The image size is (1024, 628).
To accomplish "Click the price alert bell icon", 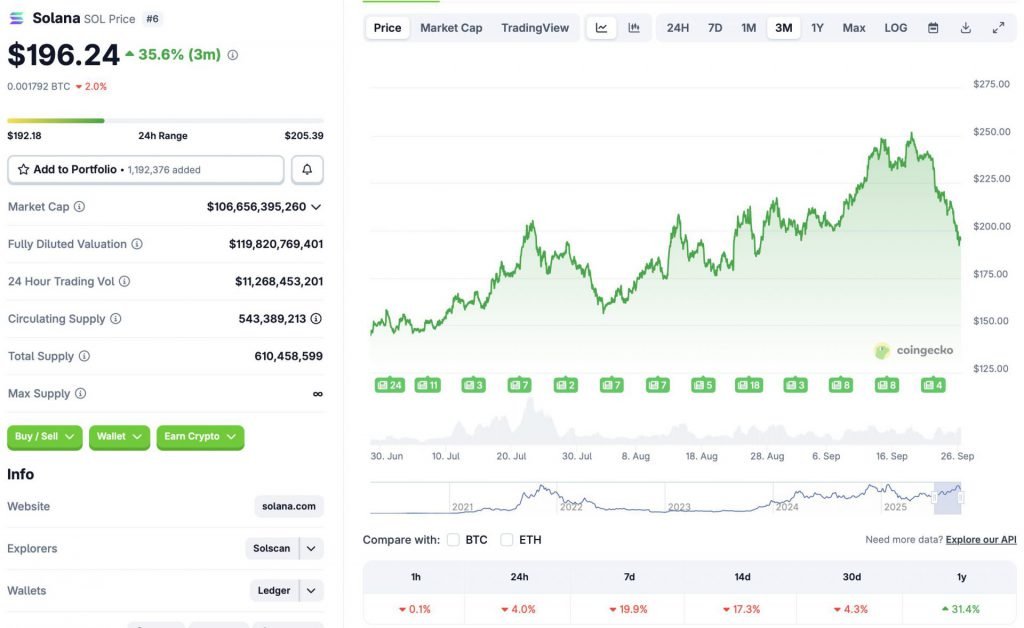I will 307,170.
